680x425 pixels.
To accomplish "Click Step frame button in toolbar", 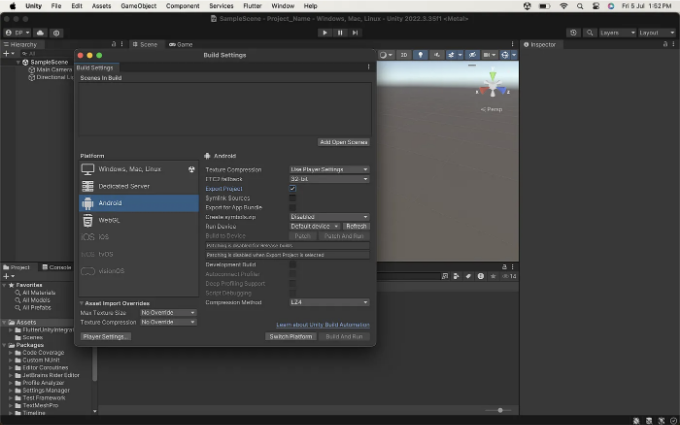I will click(x=355, y=33).
